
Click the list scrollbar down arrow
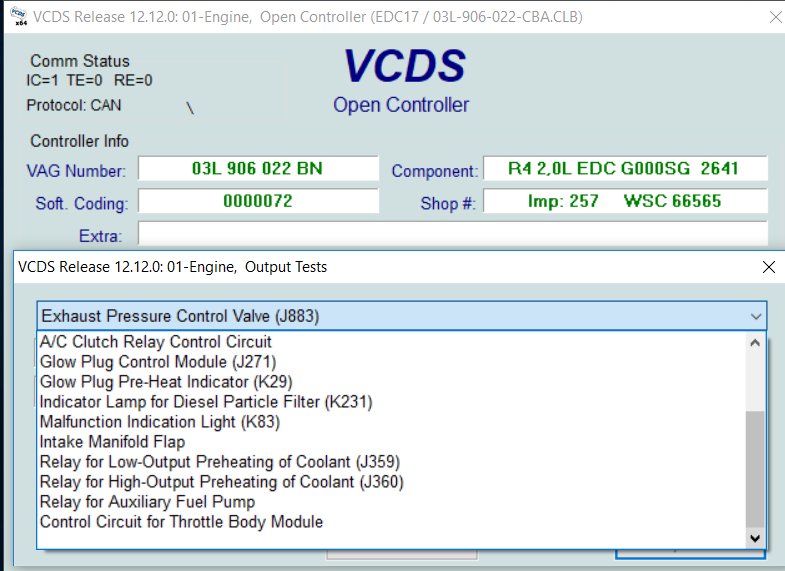[755, 538]
